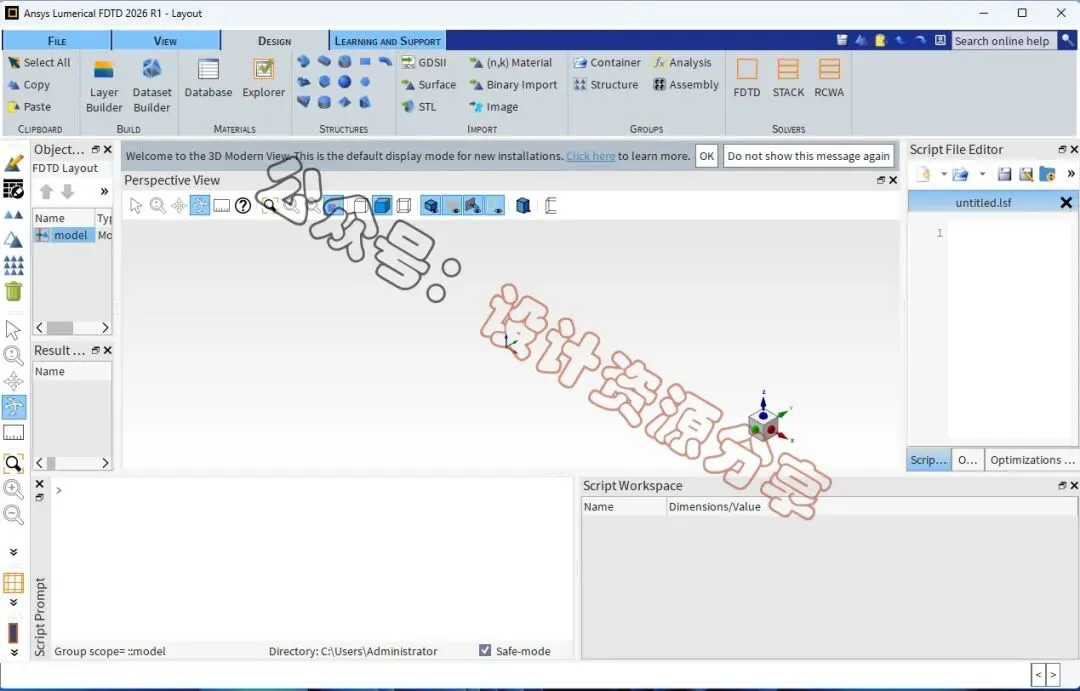Expand more Objects Tree toolbar options
Screen dimensions: 1080x691
coord(104,192)
